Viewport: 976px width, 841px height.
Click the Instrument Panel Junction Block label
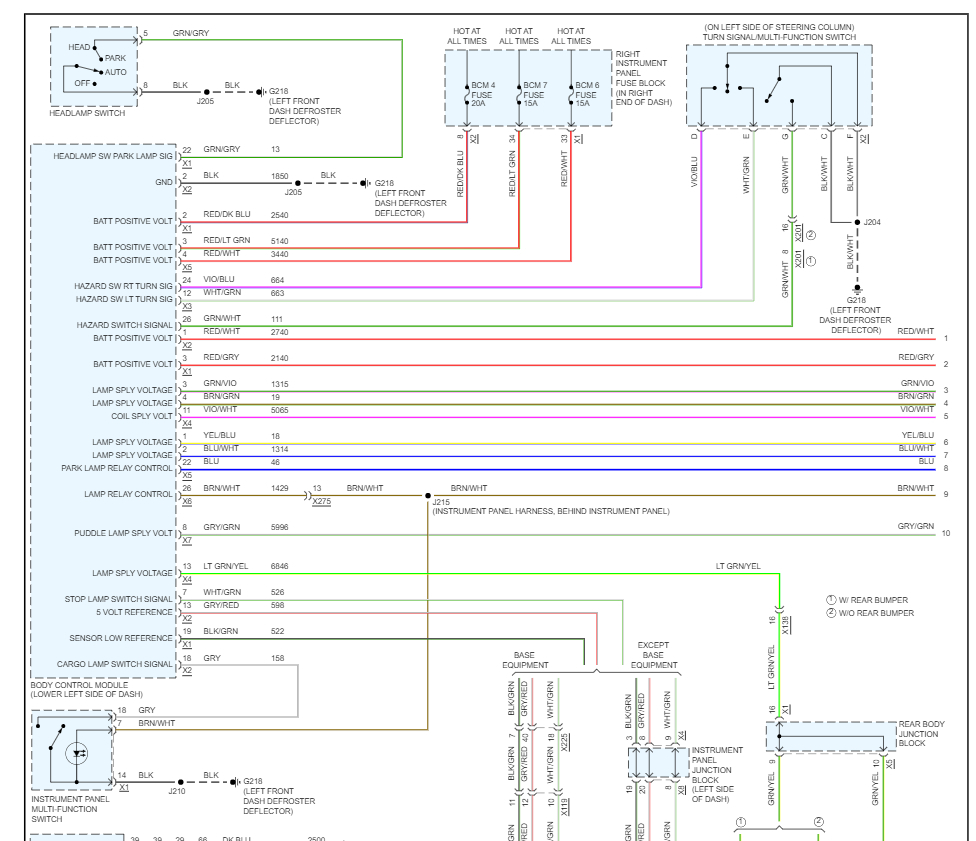717,774
